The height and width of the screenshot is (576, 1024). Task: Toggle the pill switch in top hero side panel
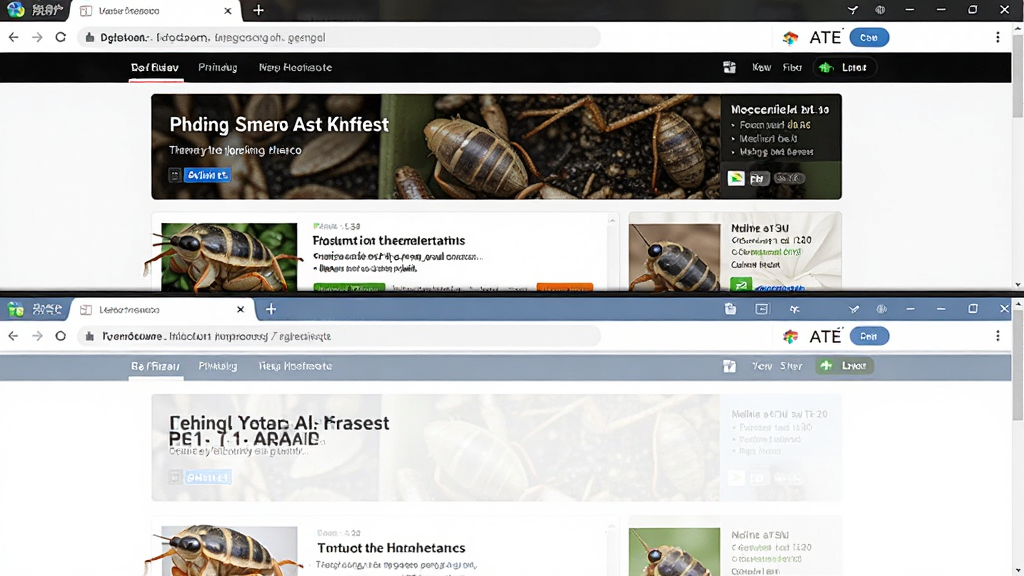(x=789, y=178)
